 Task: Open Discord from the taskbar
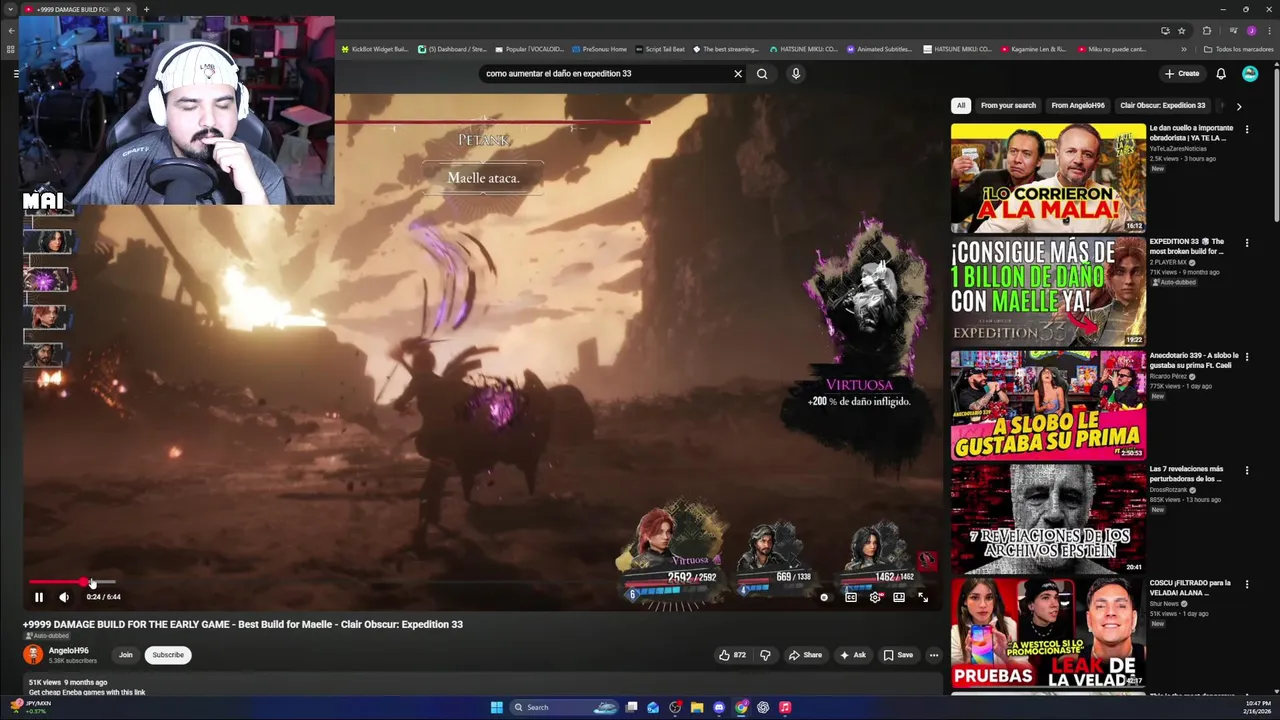(x=719, y=707)
